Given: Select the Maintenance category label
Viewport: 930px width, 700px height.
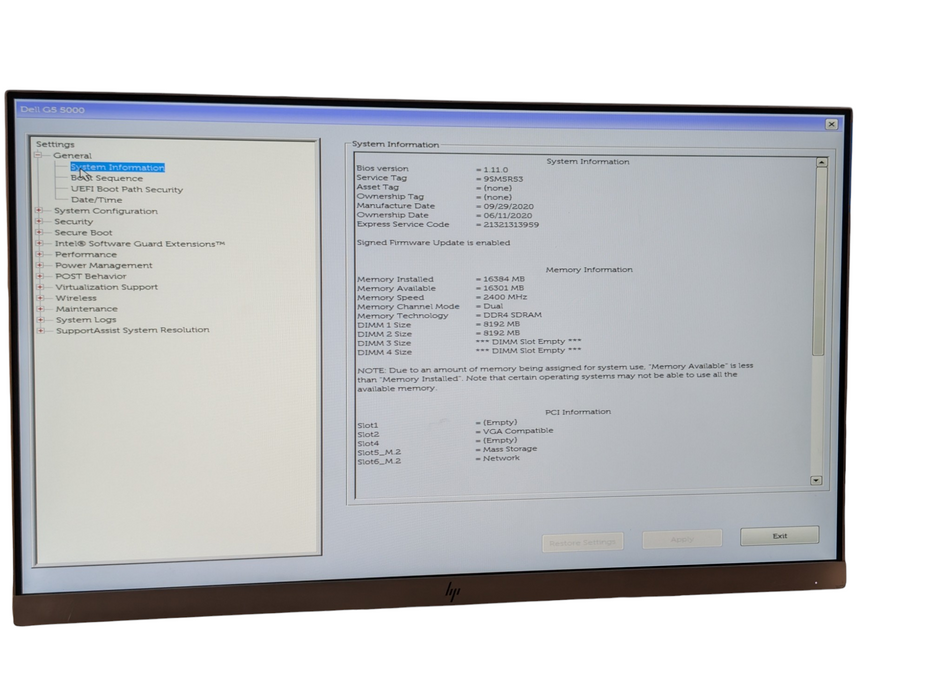Looking at the screenshot, I should tap(87, 308).
